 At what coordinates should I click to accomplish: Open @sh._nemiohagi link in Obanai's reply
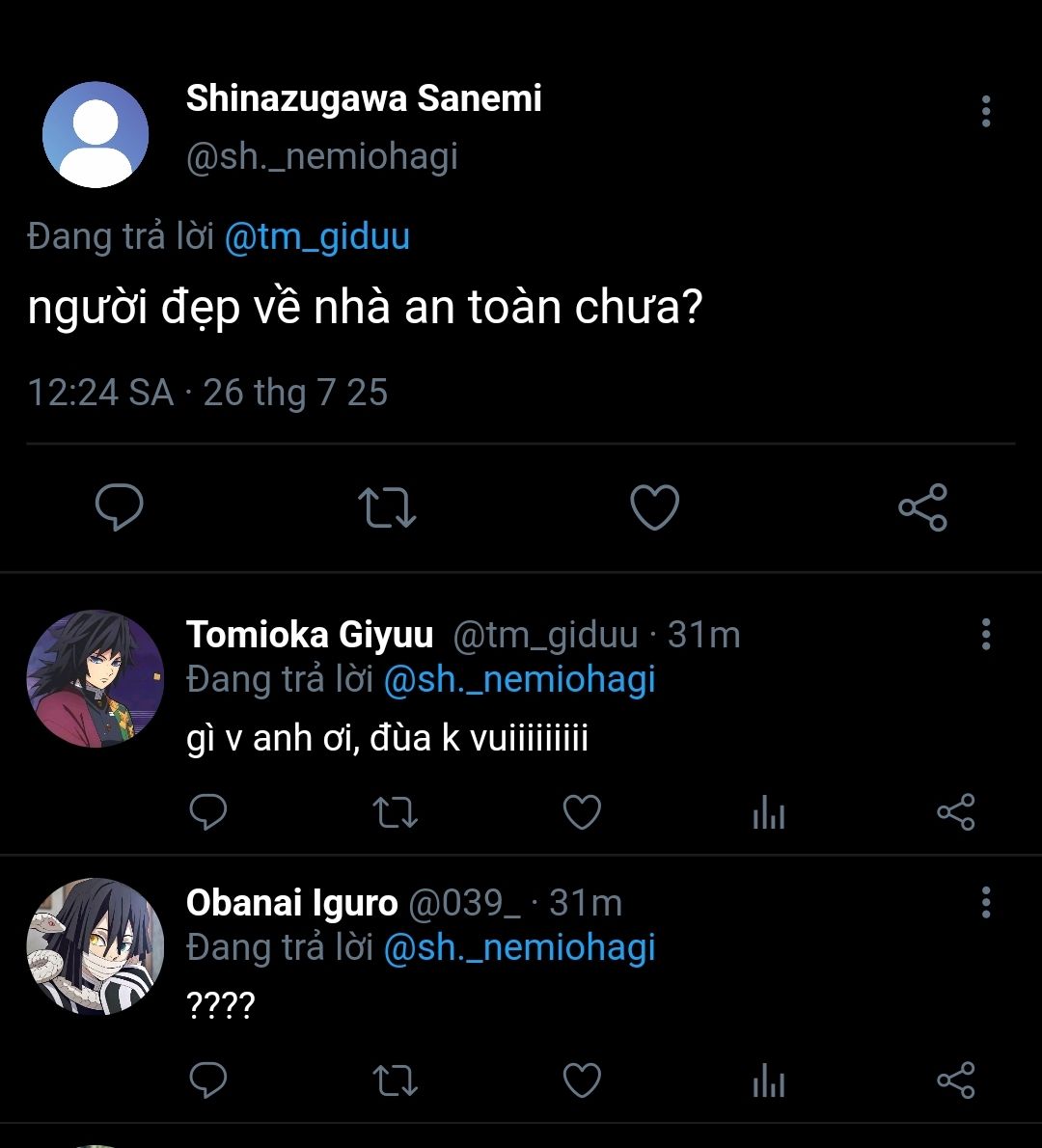pyautogui.click(x=519, y=947)
